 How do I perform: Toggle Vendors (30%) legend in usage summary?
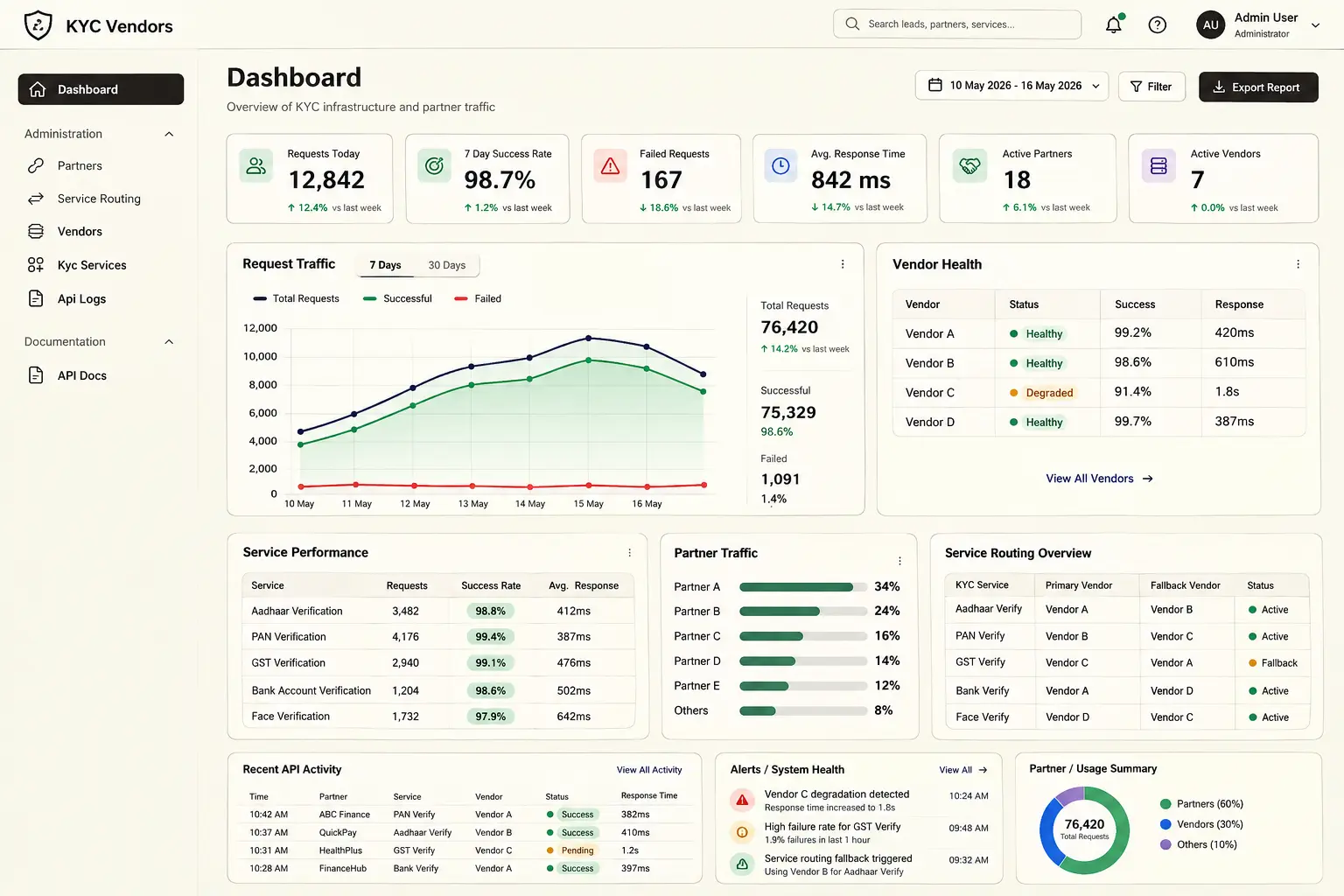click(1201, 824)
